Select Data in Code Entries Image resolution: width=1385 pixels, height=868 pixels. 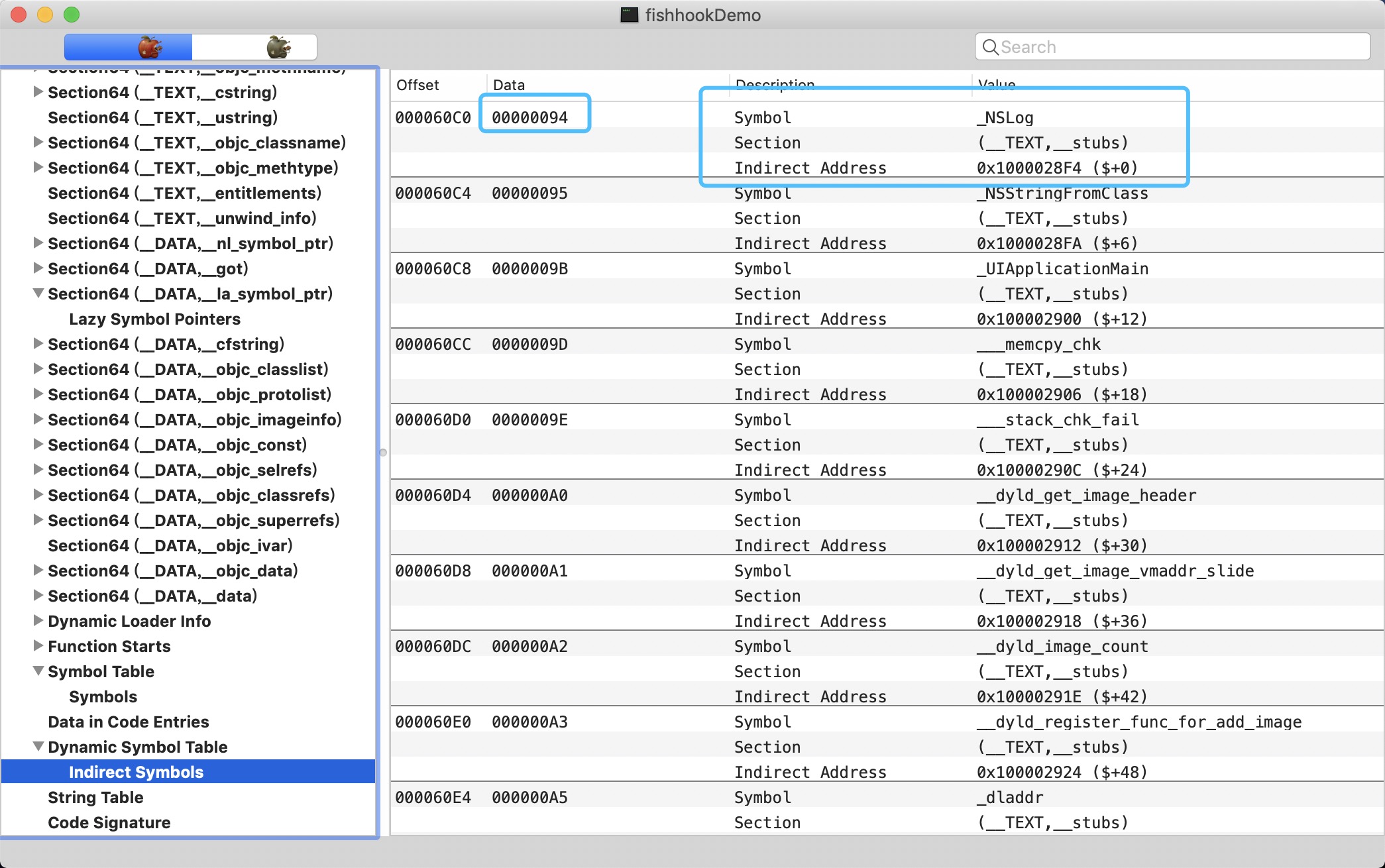point(128,722)
